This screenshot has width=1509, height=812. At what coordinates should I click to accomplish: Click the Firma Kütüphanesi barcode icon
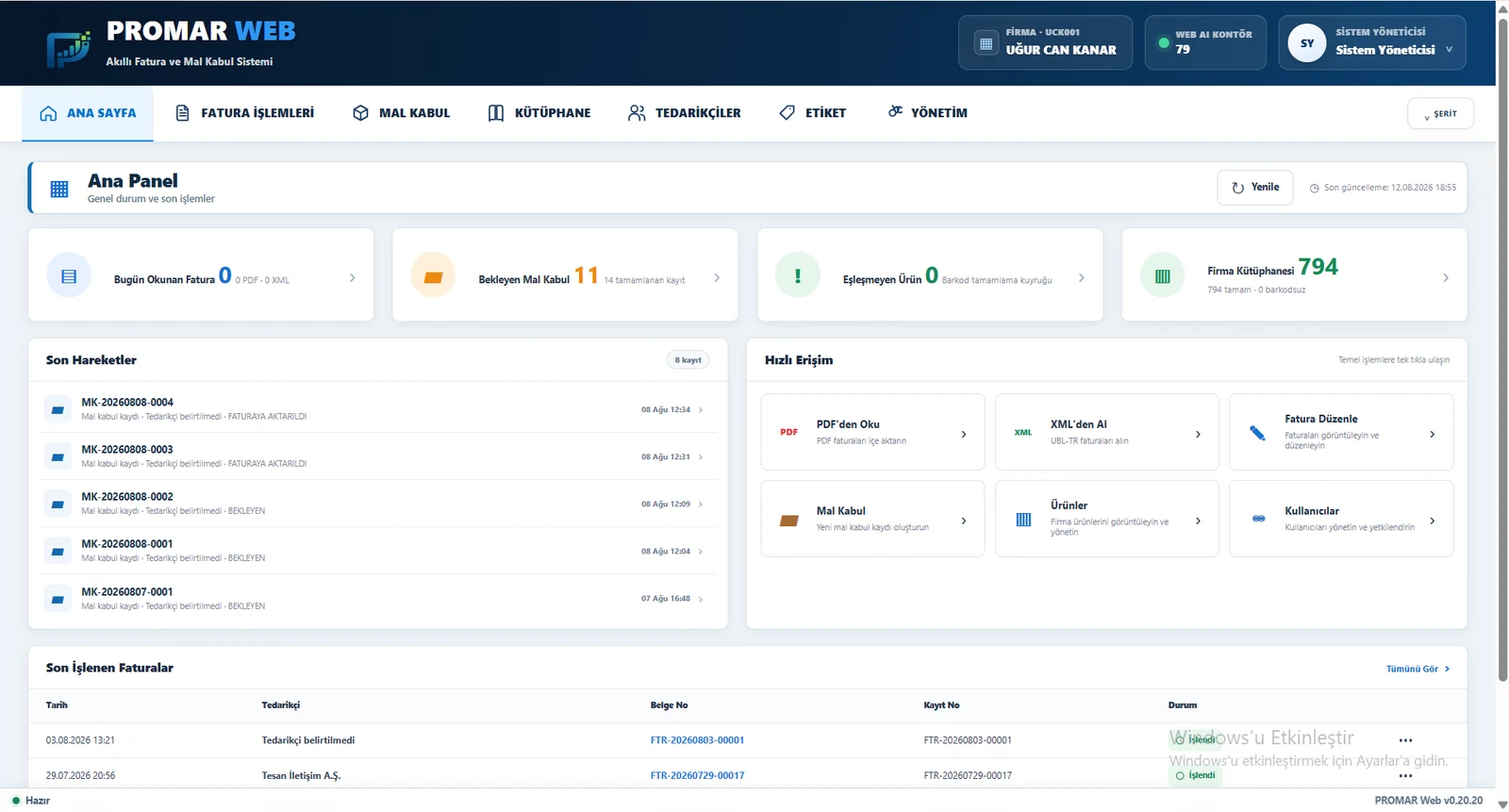[1162, 276]
